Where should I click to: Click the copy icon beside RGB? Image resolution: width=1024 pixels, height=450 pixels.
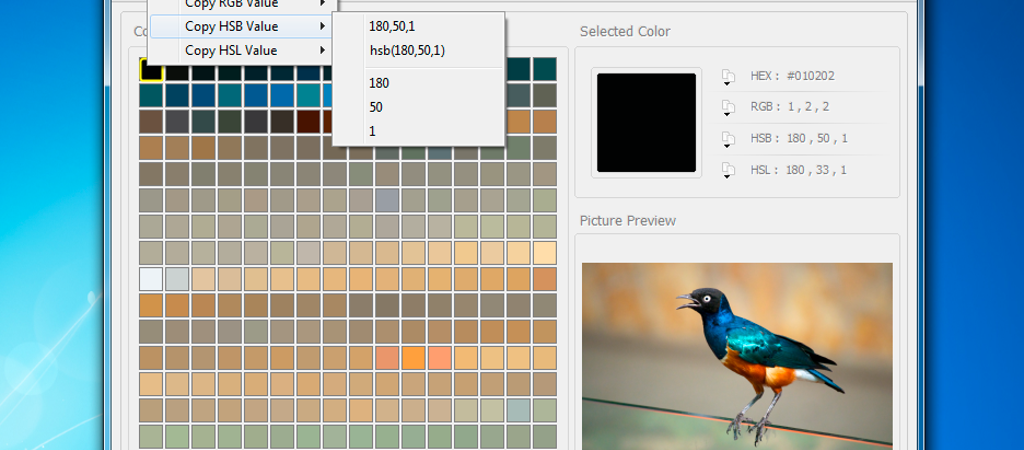click(728, 108)
